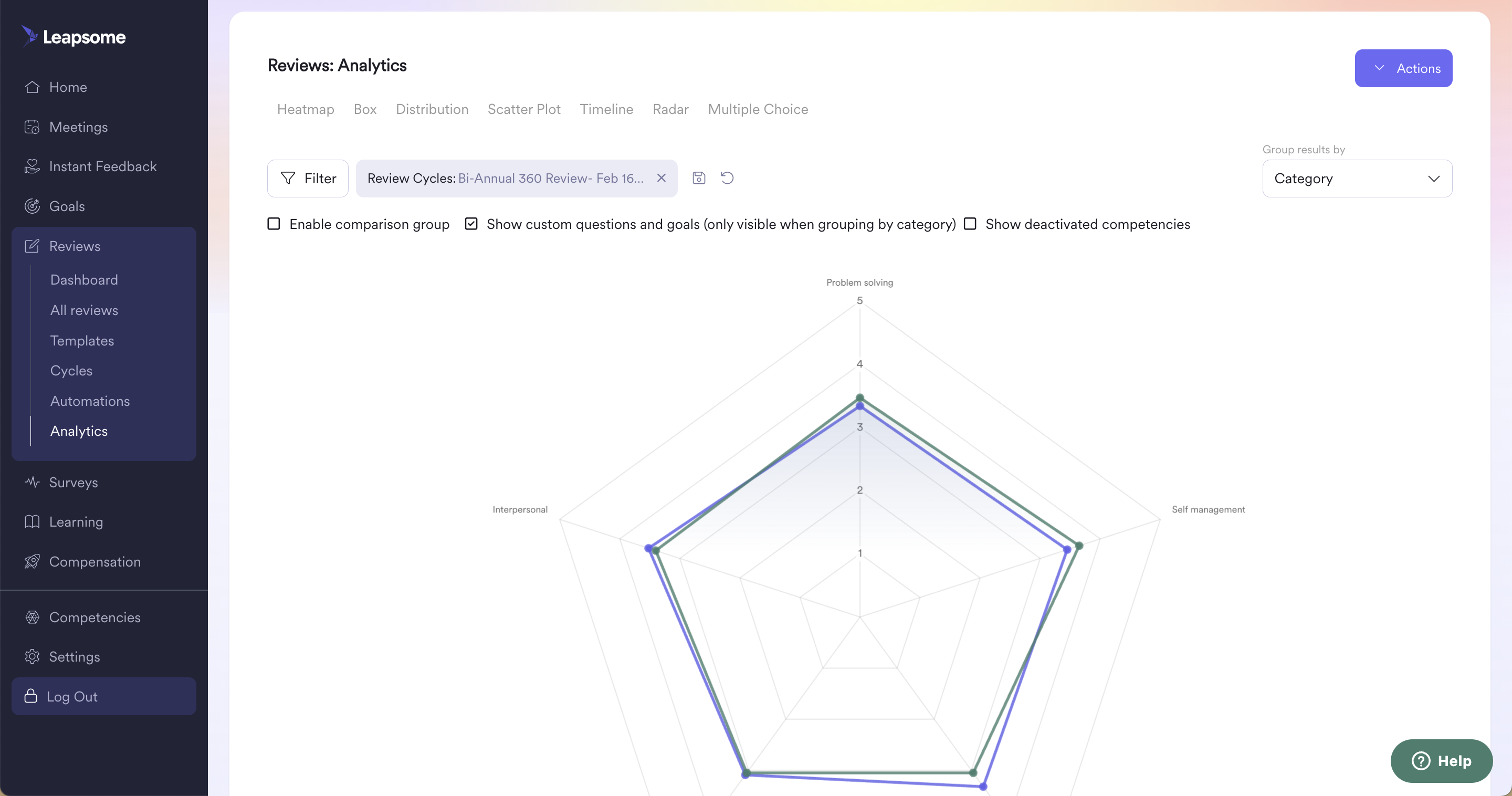Click the Problem solving axis label
1512x796 pixels.
tap(859, 282)
